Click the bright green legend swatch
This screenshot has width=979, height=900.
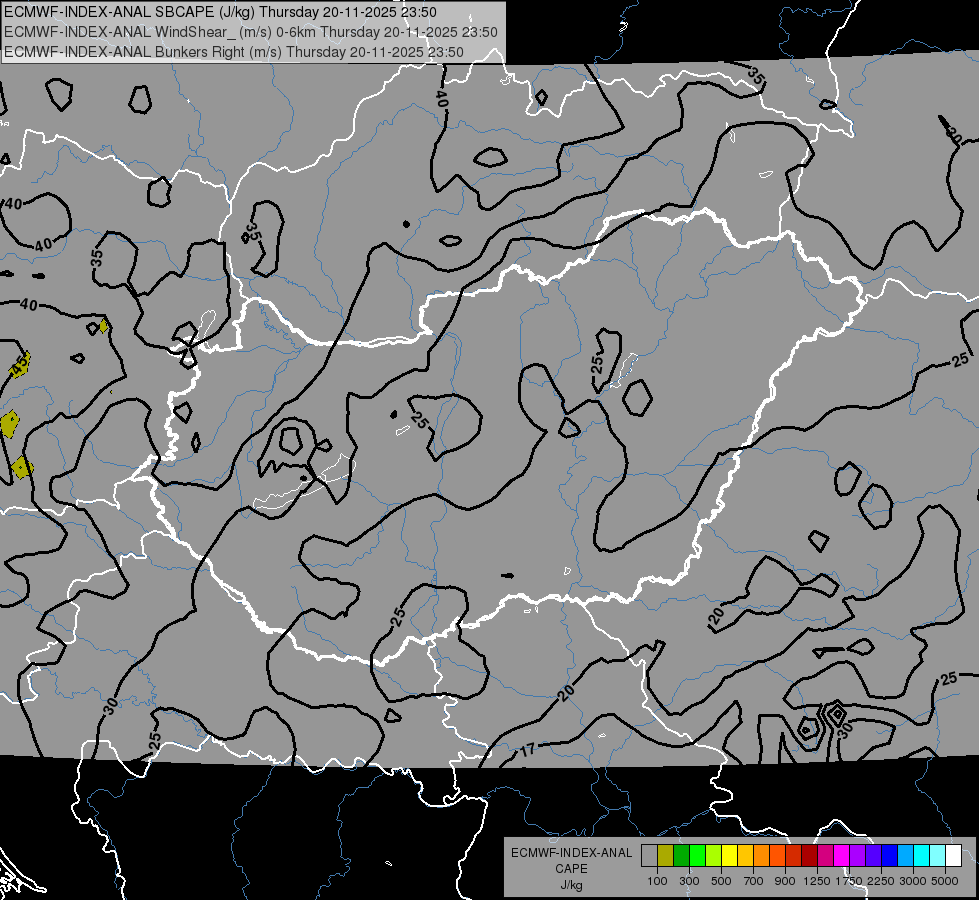[x=697, y=856]
